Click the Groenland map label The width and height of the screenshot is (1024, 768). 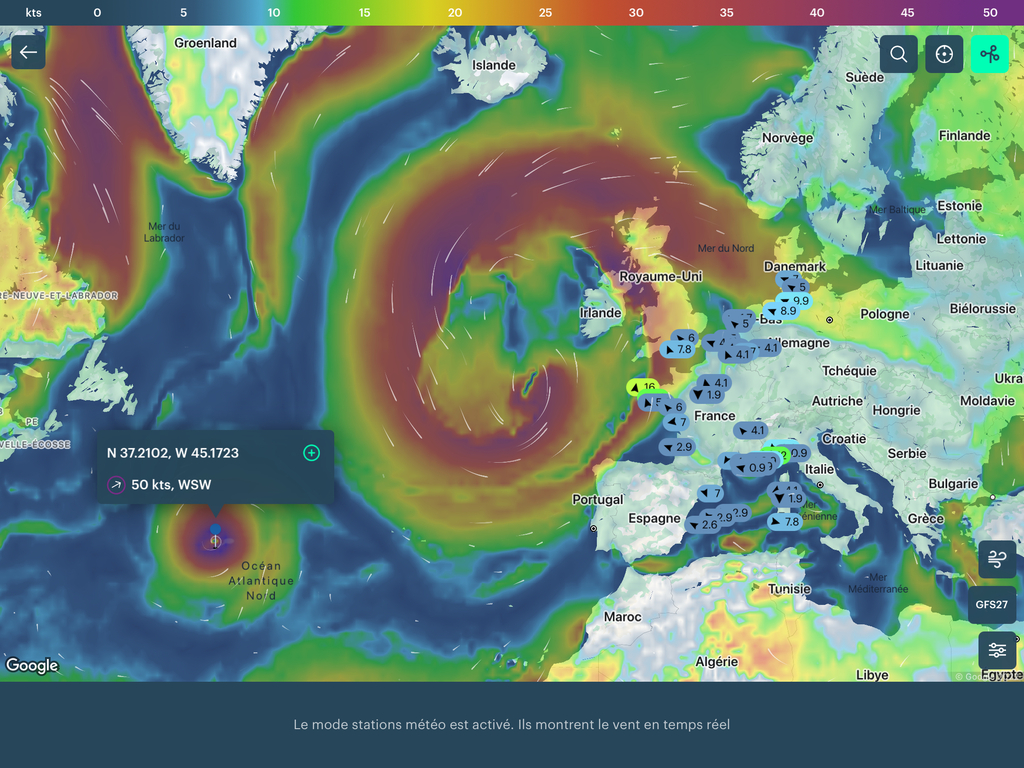pyautogui.click(x=205, y=43)
